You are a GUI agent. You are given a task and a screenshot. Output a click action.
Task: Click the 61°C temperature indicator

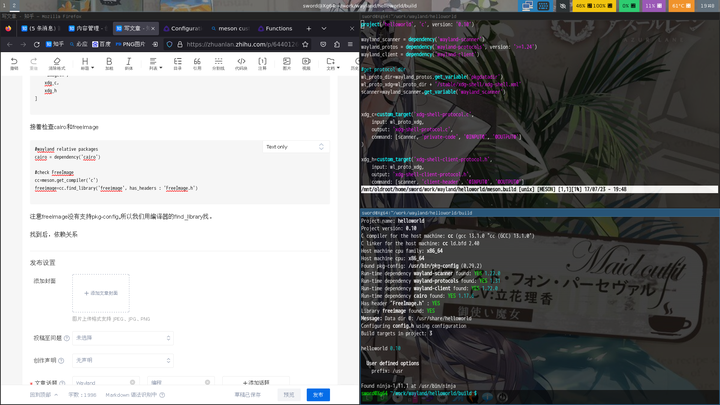coord(681,6)
